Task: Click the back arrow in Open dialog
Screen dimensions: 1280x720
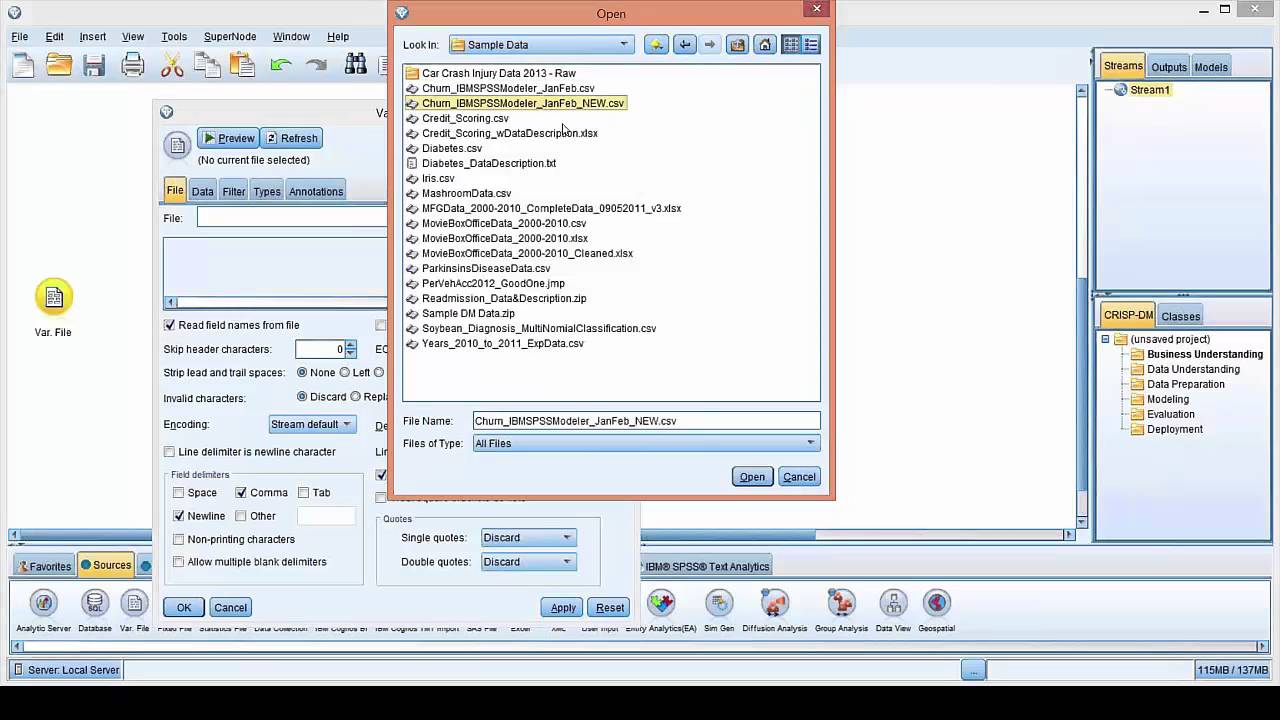Action: tap(685, 45)
